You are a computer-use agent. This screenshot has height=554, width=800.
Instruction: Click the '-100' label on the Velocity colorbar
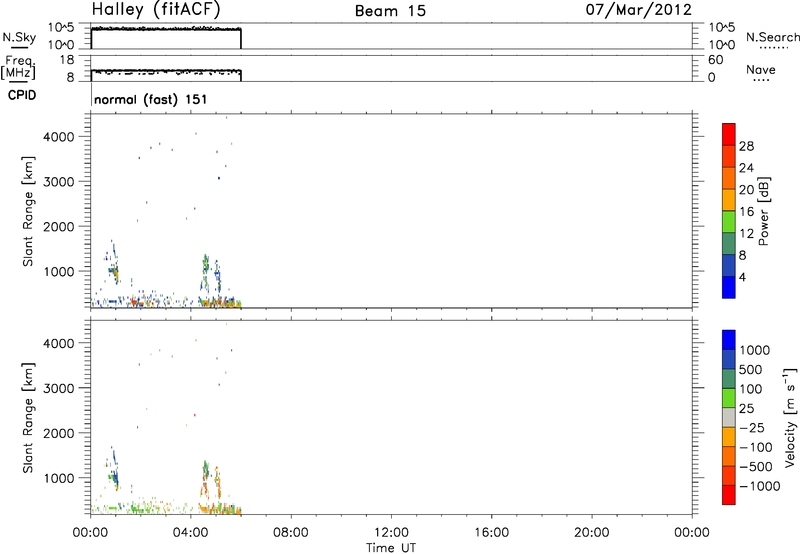tap(756, 447)
